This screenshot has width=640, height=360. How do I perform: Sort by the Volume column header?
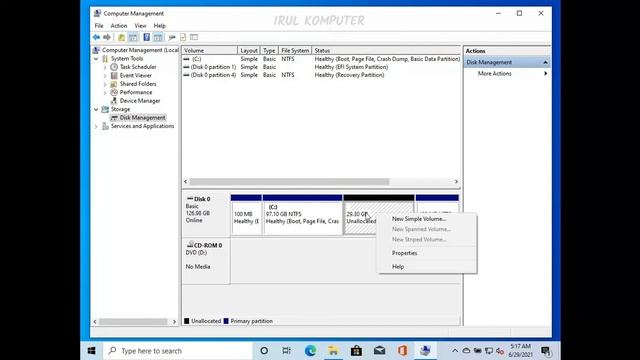click(210, 51)
